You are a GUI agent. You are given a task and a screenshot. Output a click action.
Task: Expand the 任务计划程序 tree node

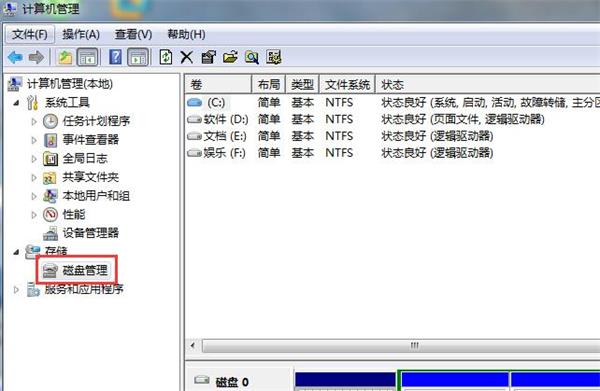click(x=34, y=121)
